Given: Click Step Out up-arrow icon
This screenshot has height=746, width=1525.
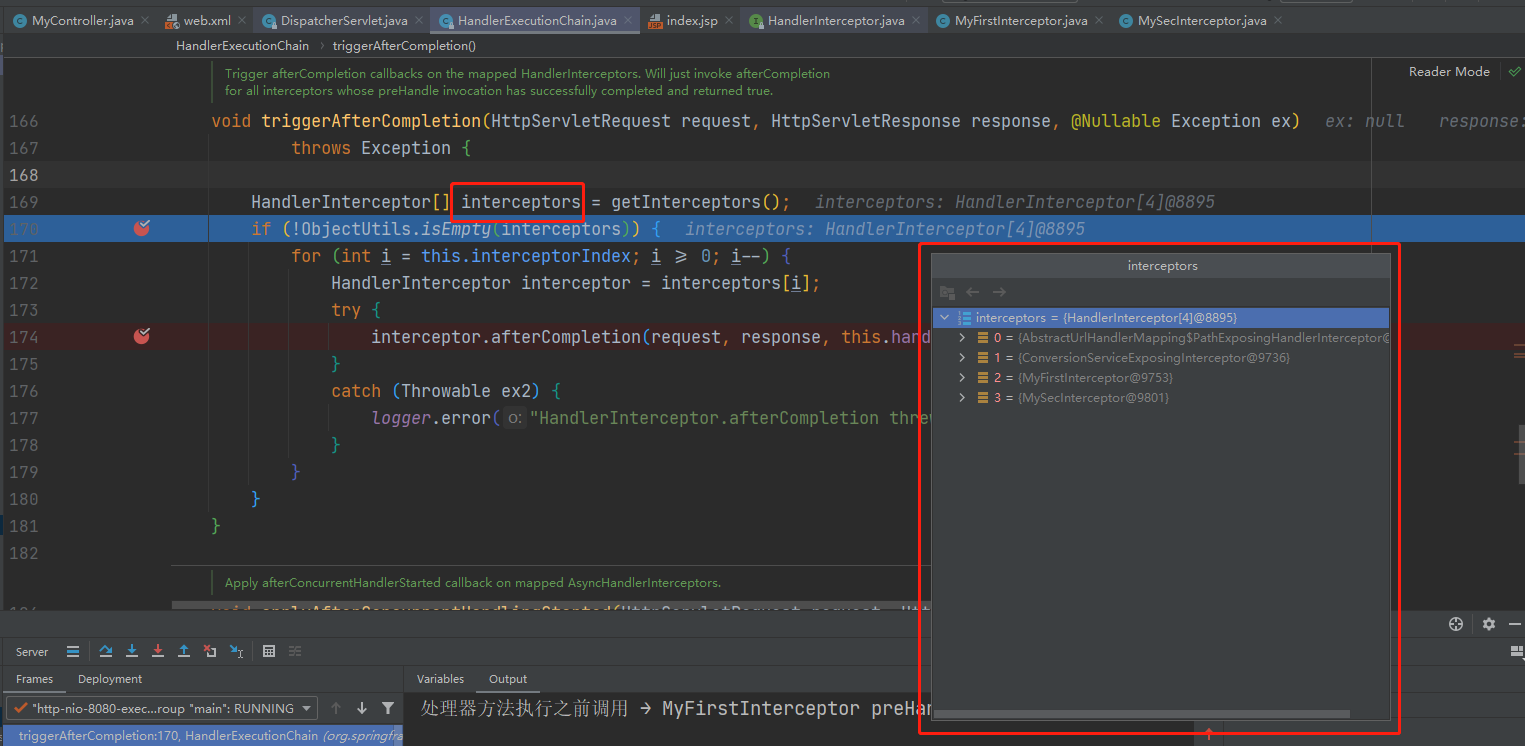Looking at the screenshot, I should (x=184, y=651).
